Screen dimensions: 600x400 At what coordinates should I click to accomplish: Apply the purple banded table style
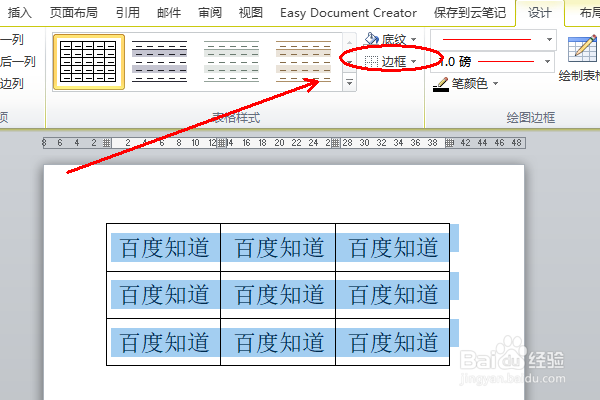tap(160, 62)
